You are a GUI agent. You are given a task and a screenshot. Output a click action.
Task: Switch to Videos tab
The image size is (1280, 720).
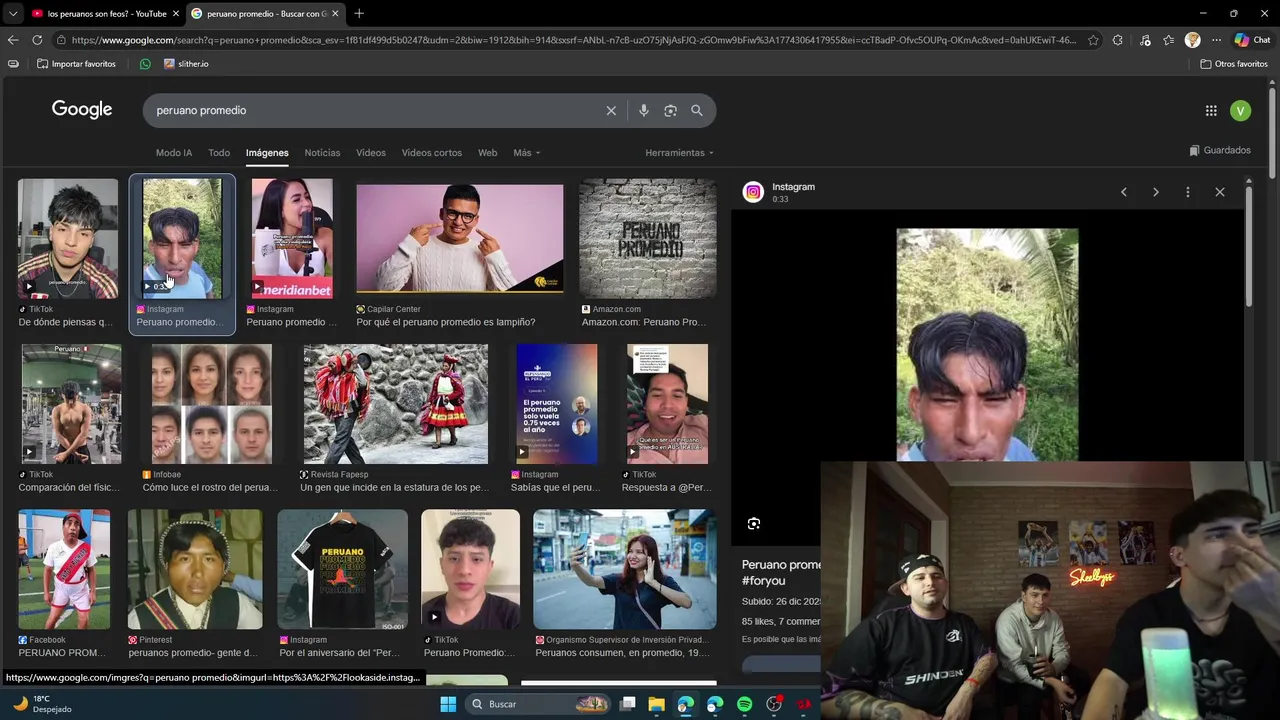click(371, 153)
